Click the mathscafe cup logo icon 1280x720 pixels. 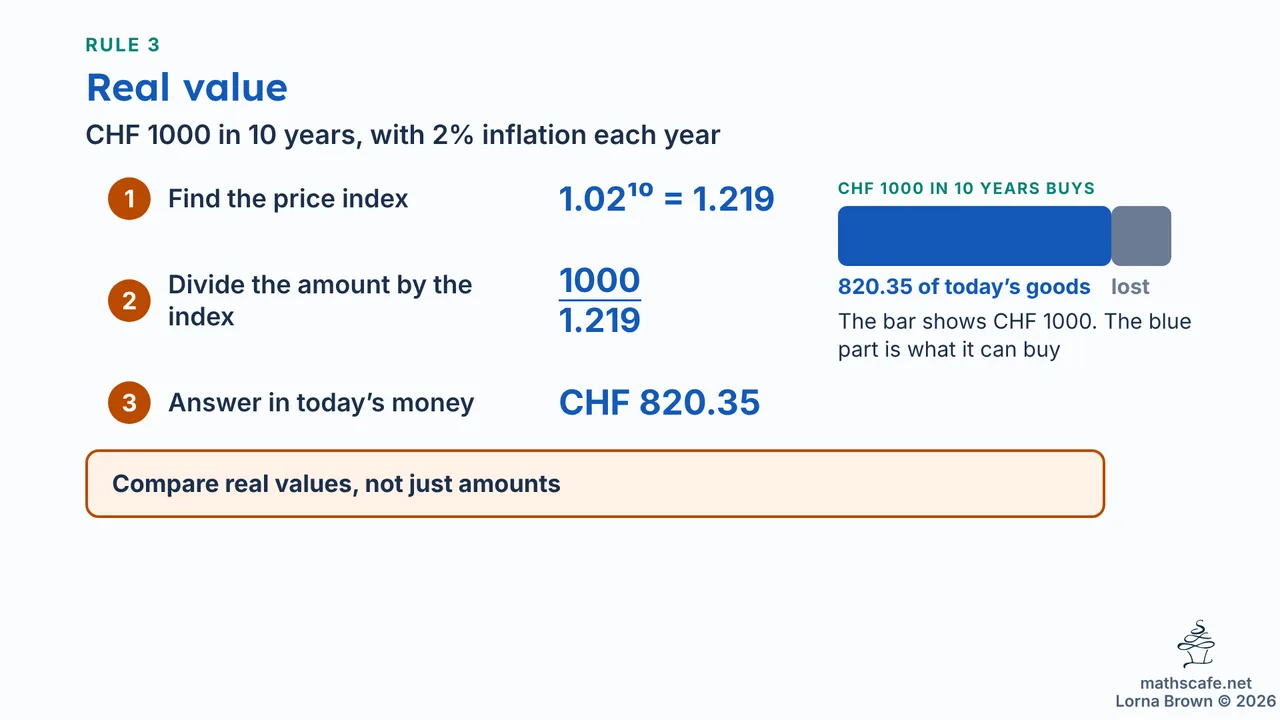(x=1196, y=644)
